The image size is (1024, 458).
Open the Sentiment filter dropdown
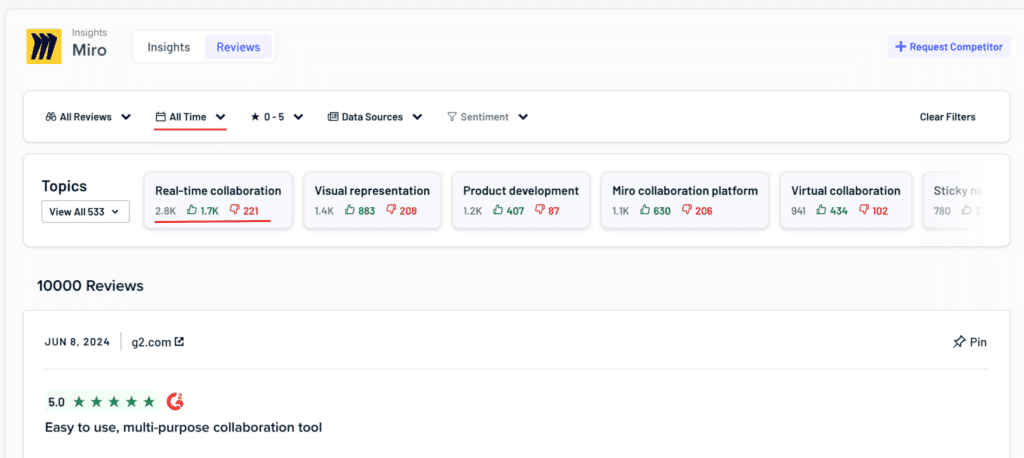click(x=488, y=117)
